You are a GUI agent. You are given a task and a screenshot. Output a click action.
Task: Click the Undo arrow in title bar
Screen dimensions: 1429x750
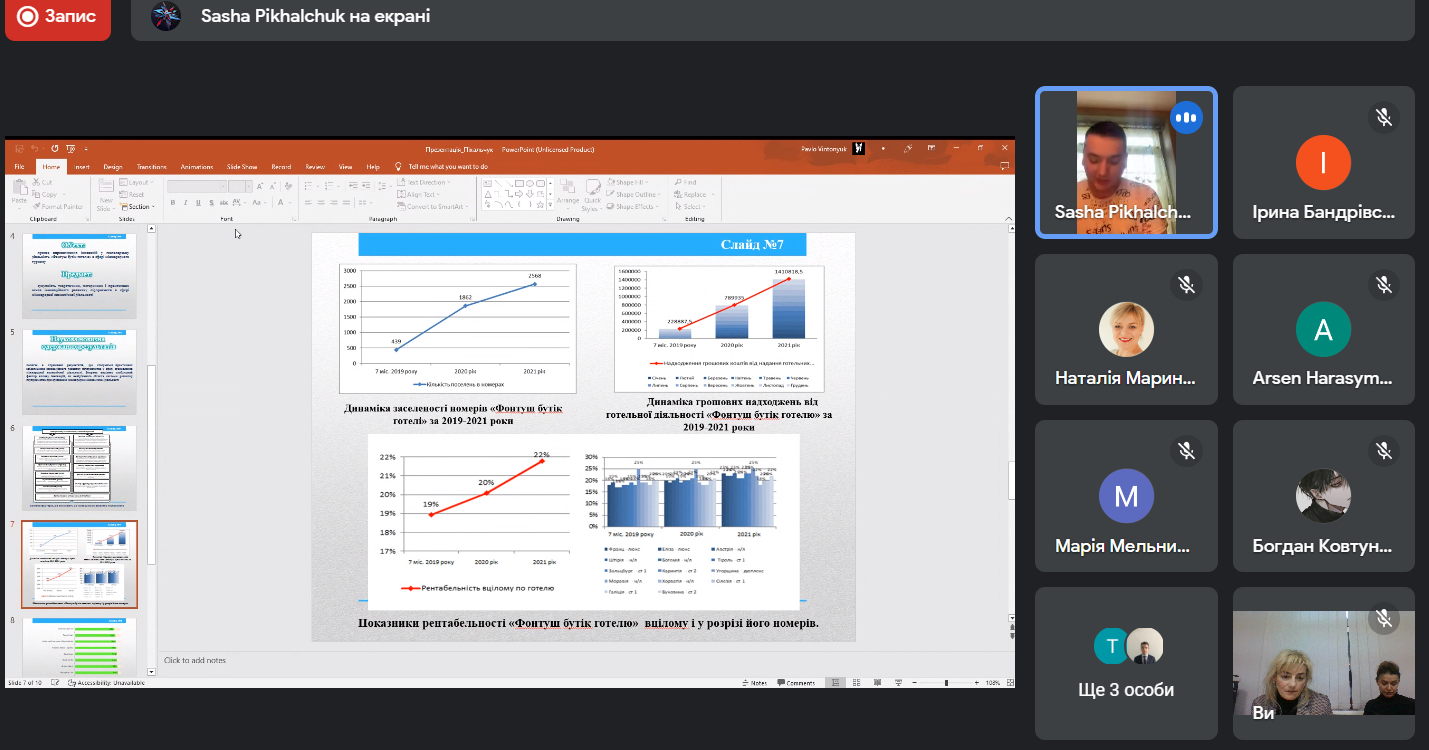point(33,149)
